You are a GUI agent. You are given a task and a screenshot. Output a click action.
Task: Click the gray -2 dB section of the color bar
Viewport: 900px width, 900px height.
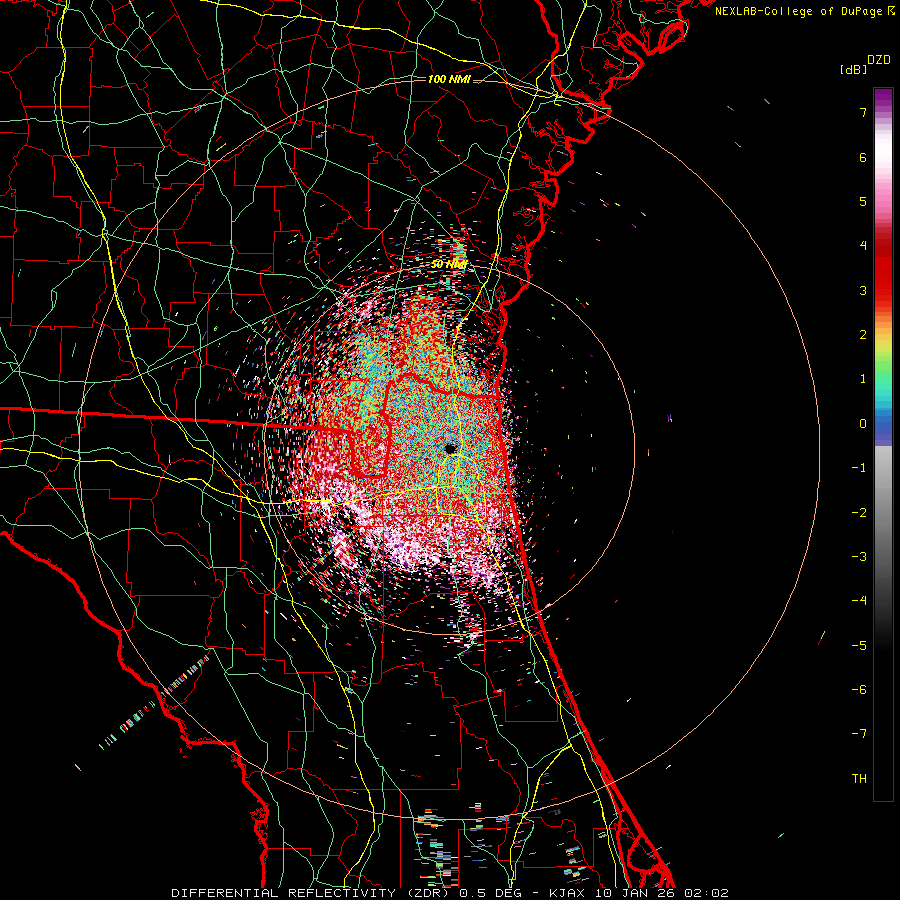pos(883,513)
